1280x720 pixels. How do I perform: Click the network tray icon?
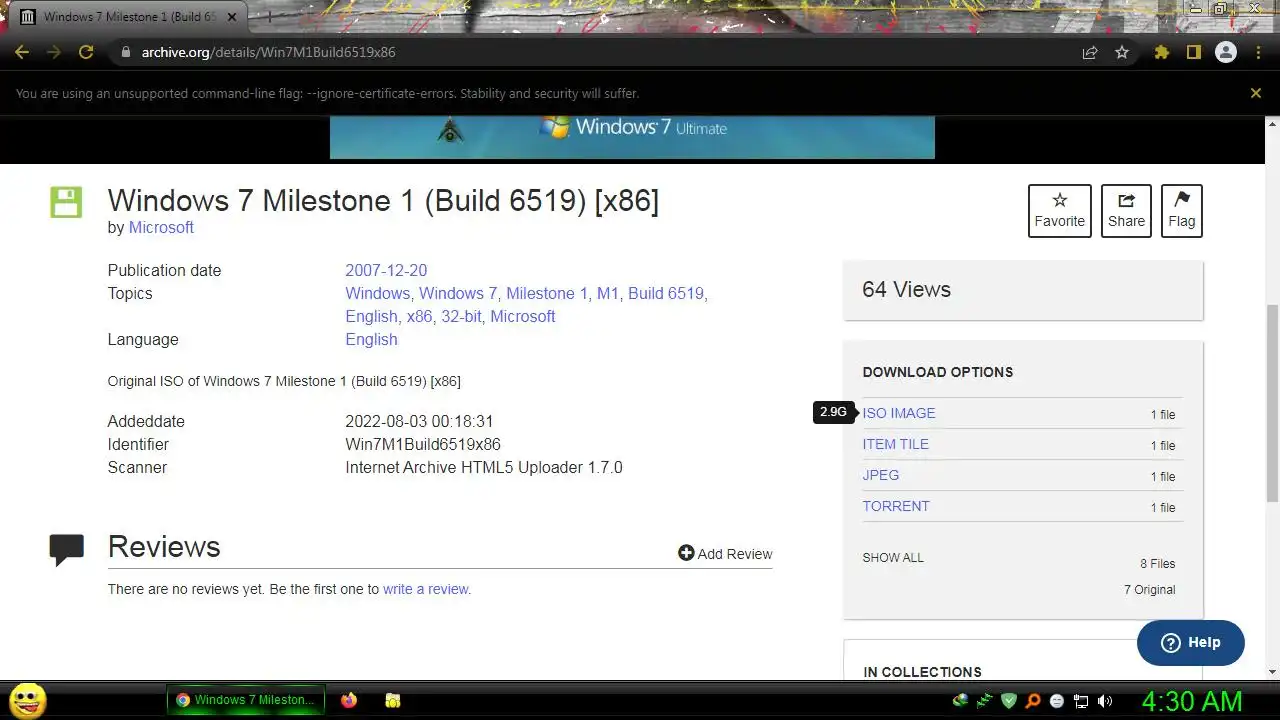(x=1081, y=701)
